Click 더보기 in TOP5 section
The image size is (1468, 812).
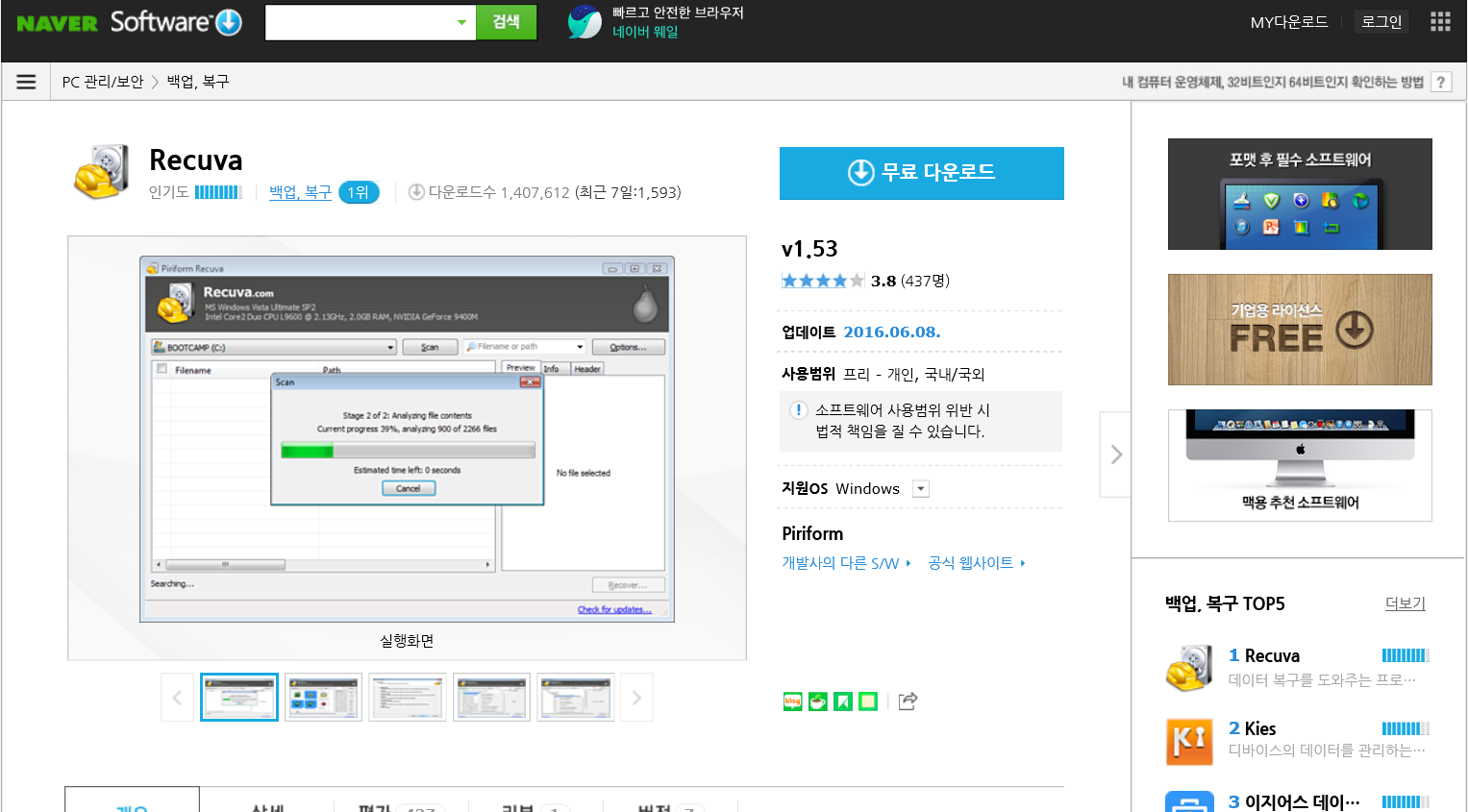point(1405,603)
